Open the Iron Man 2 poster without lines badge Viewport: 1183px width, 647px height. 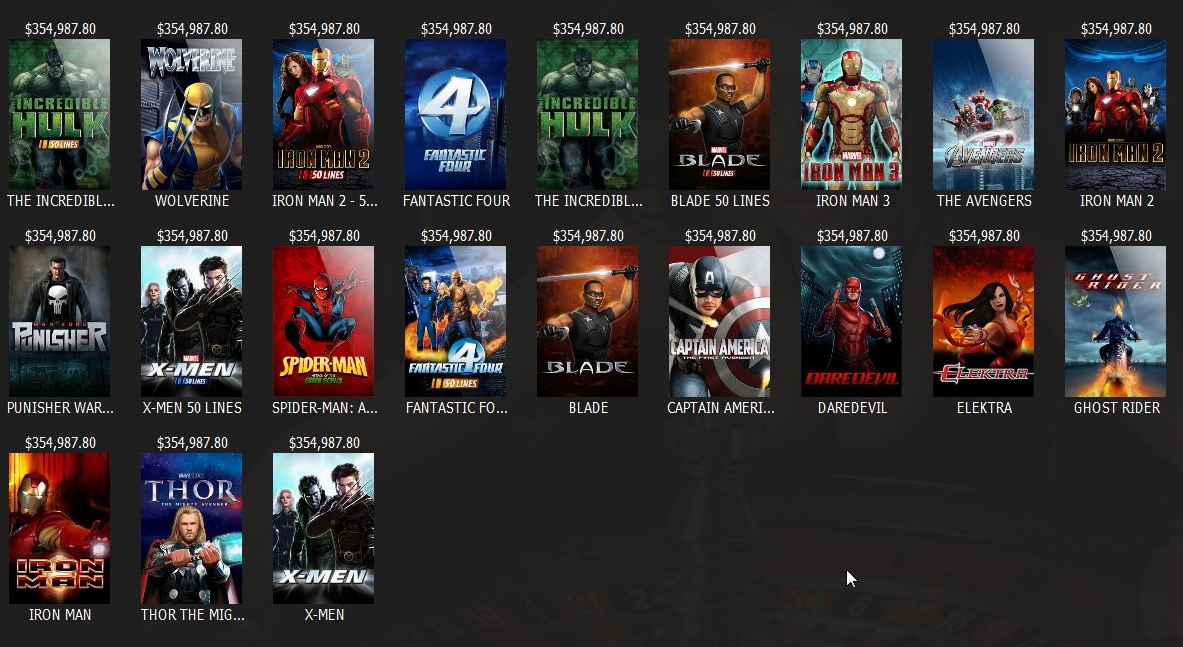point(1116,115)
